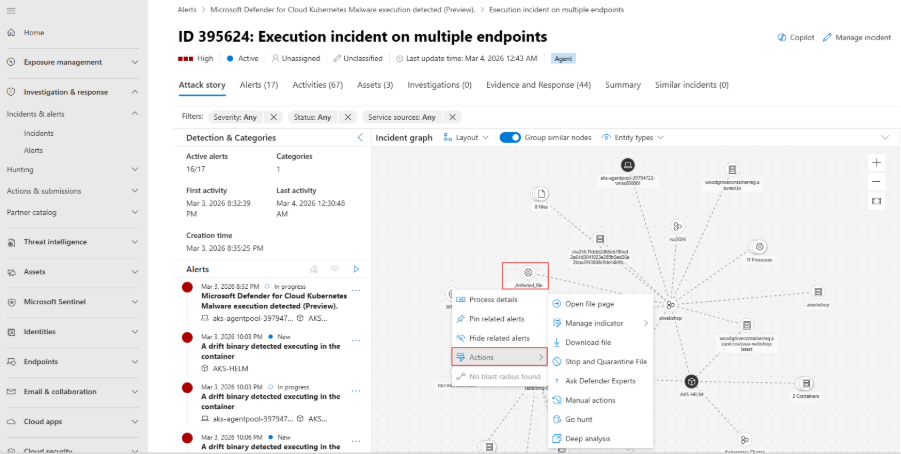The image size is (901, 454).
Task: Collapse the Detection & Categories panel
Action: [360, 137]
